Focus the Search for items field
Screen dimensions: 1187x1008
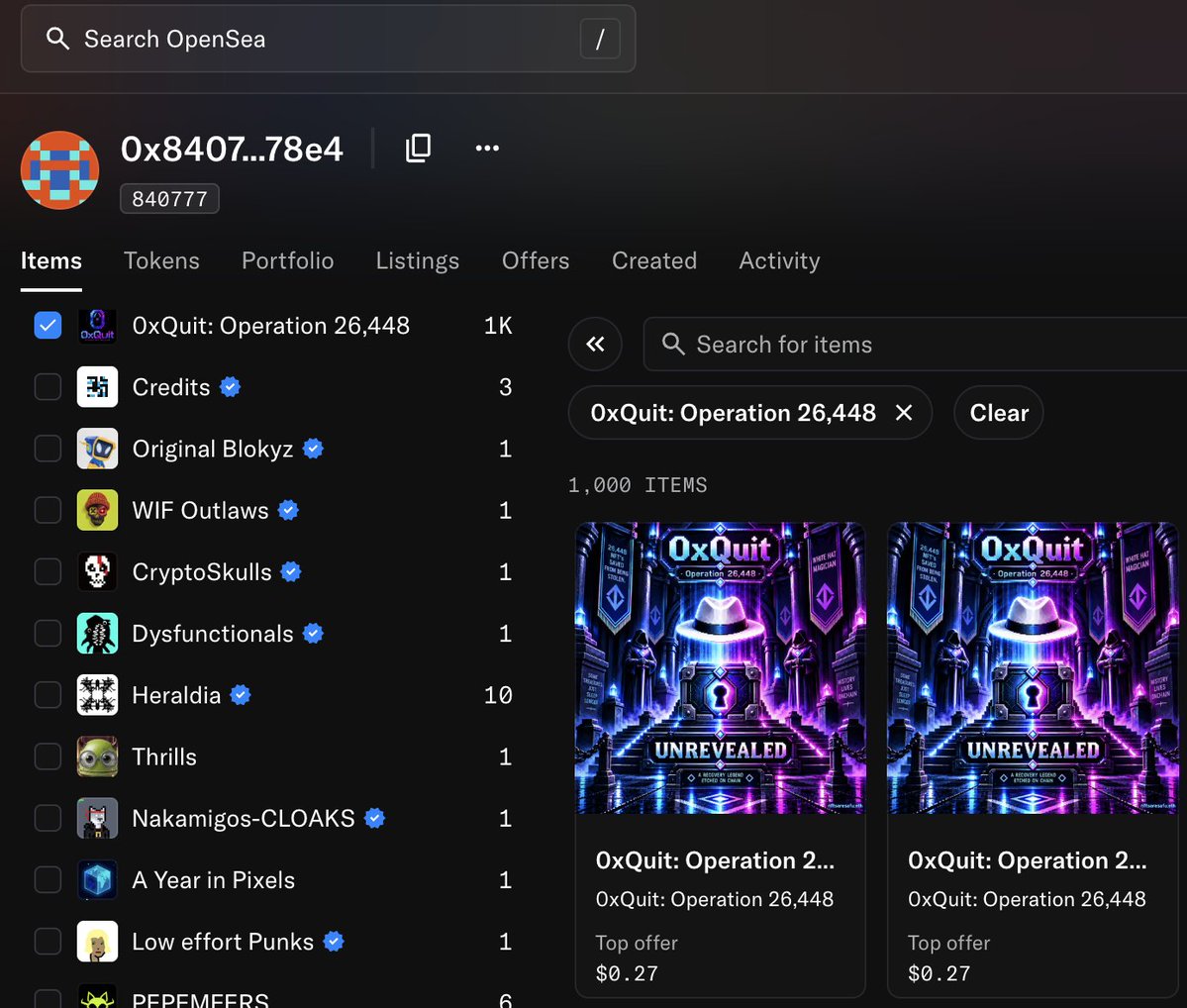(x=915, y=344)
